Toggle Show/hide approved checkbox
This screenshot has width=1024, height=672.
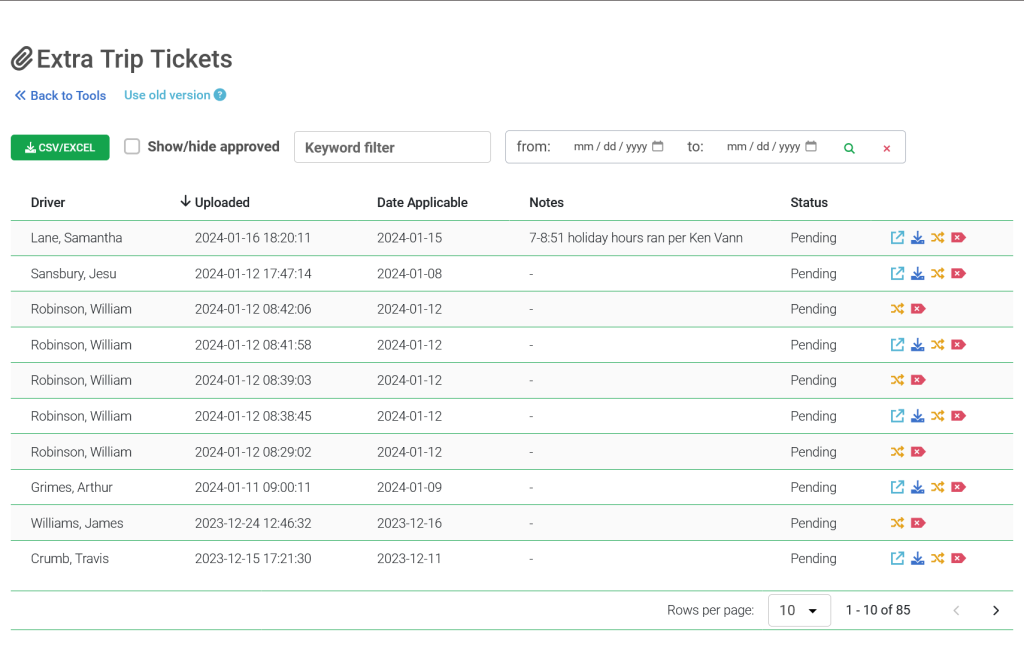tap(132, 147)
